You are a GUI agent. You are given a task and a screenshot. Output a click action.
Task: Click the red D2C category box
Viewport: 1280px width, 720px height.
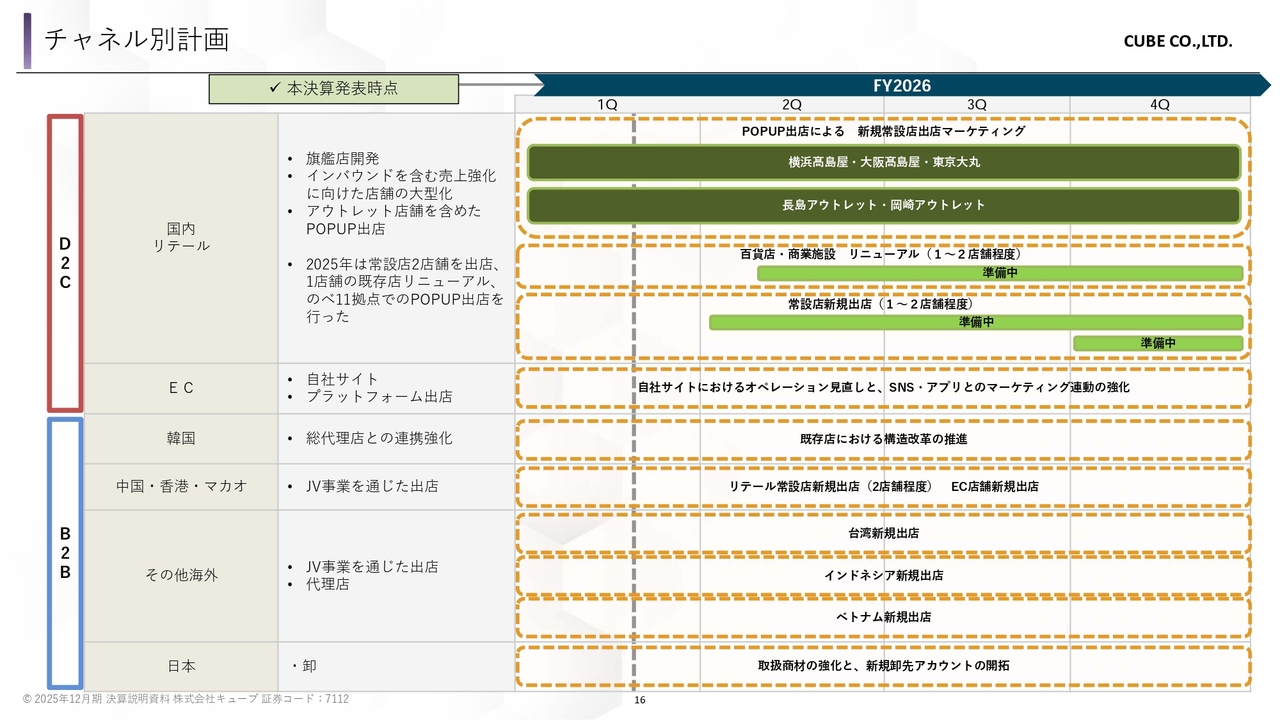[x=64, y=262]
